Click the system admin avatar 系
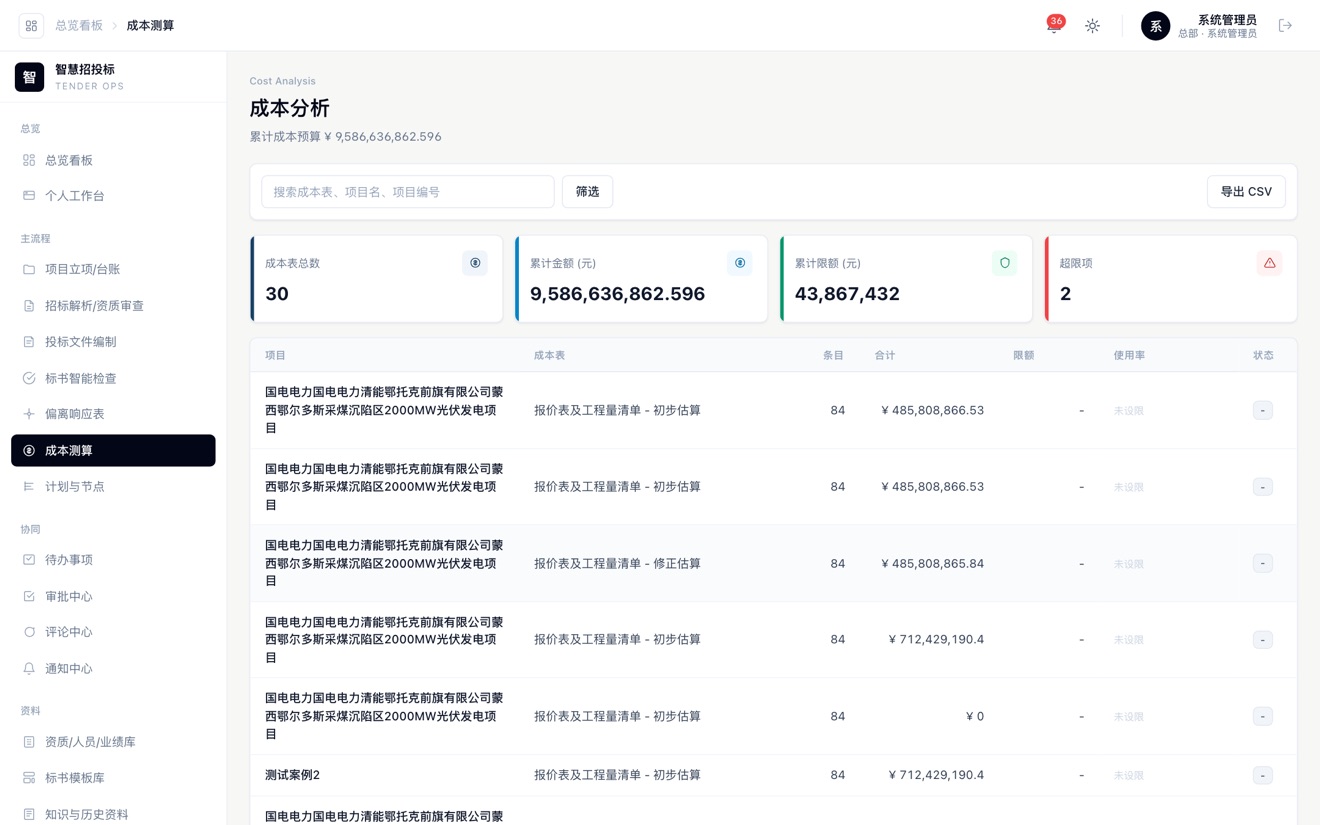The height and width of the screenshot is (825, 1320). (1155, 26)
